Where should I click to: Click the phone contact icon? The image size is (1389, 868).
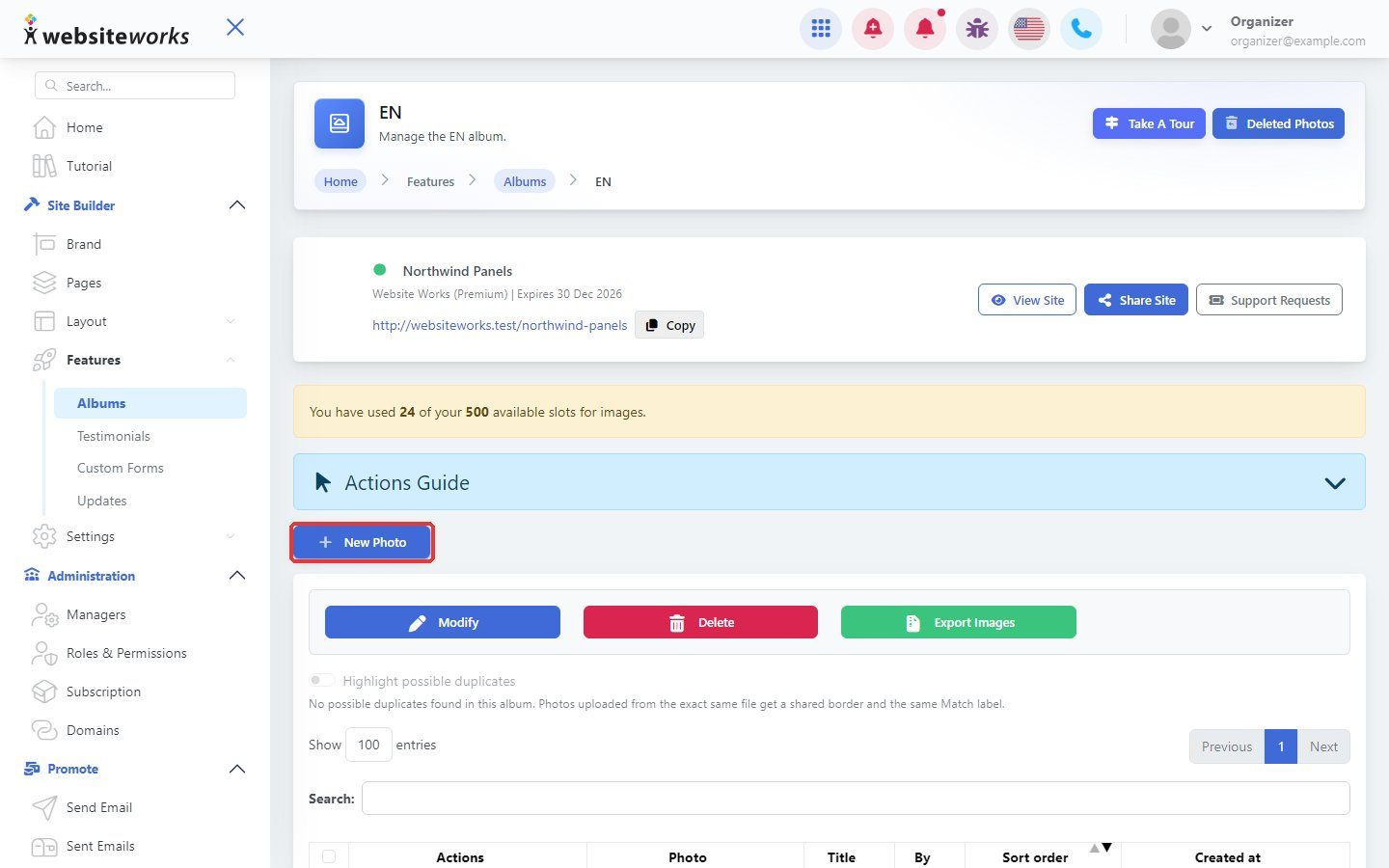click(1081, 29)
